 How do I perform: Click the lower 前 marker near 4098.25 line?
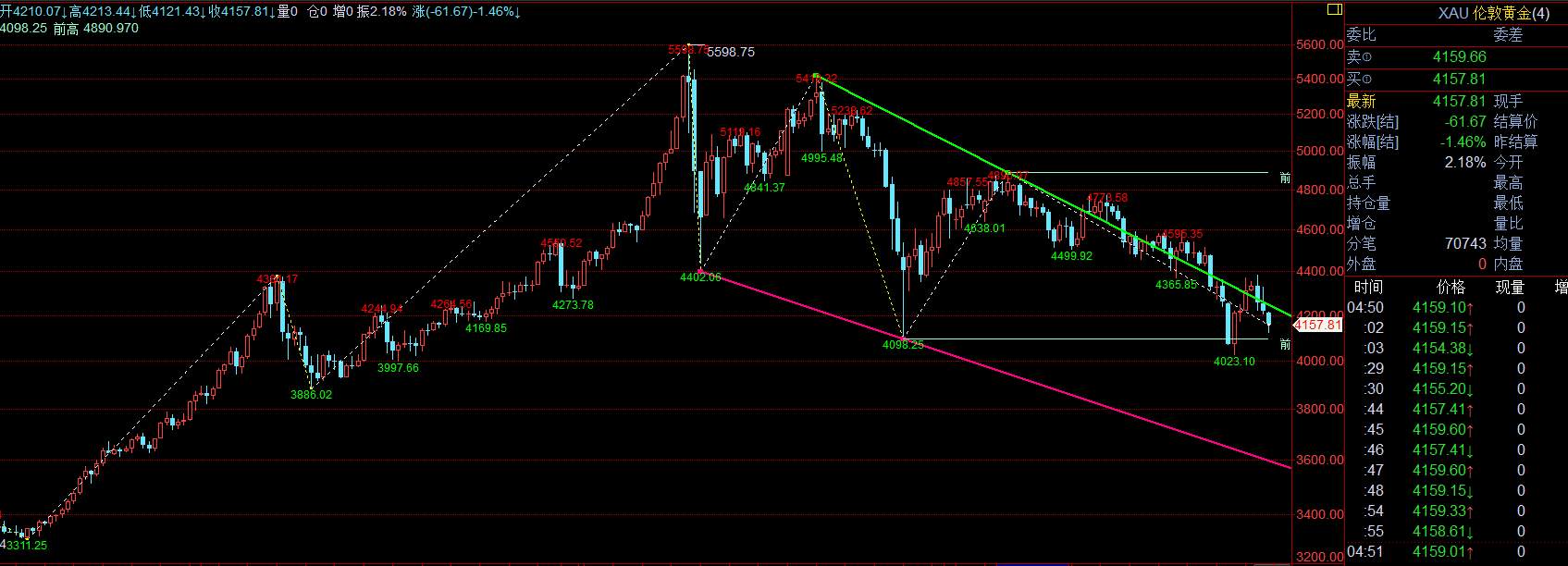[1285, 345]
